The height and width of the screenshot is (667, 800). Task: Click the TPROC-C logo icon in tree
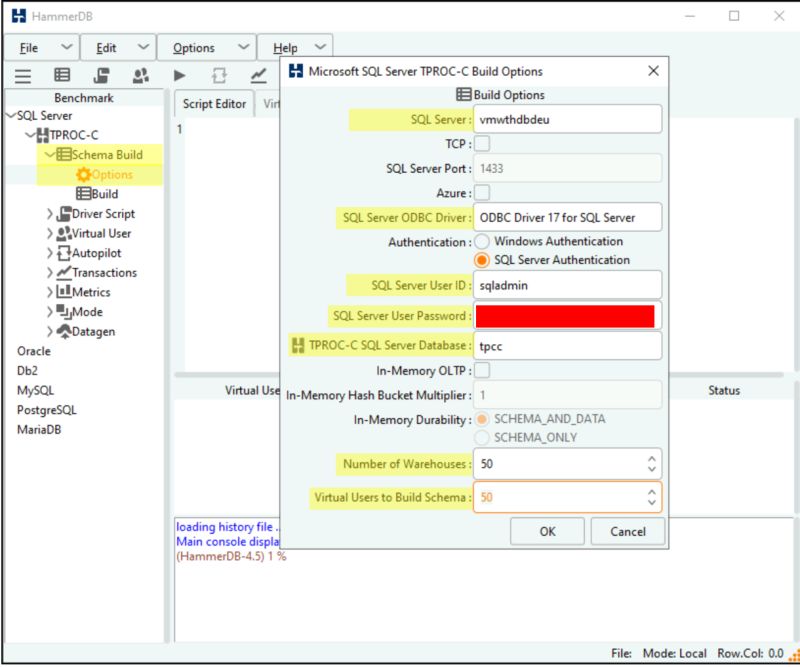click(x=43, y=135)
